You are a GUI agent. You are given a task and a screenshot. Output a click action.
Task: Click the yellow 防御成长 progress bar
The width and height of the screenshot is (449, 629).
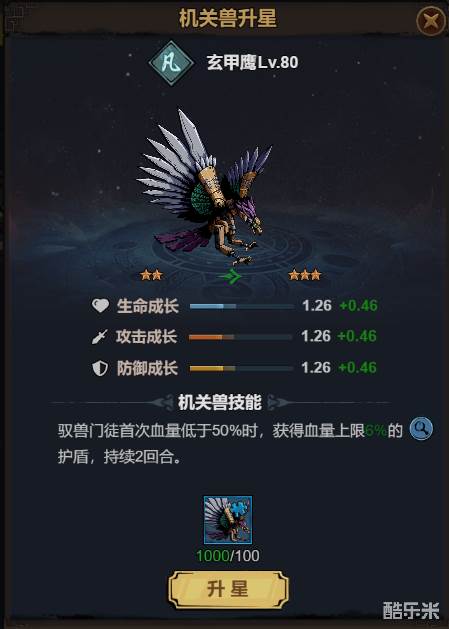(241, 368)
